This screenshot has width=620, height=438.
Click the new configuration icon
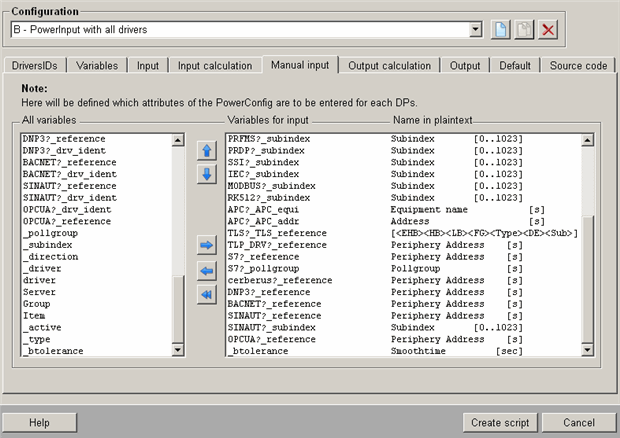point(501,30)
